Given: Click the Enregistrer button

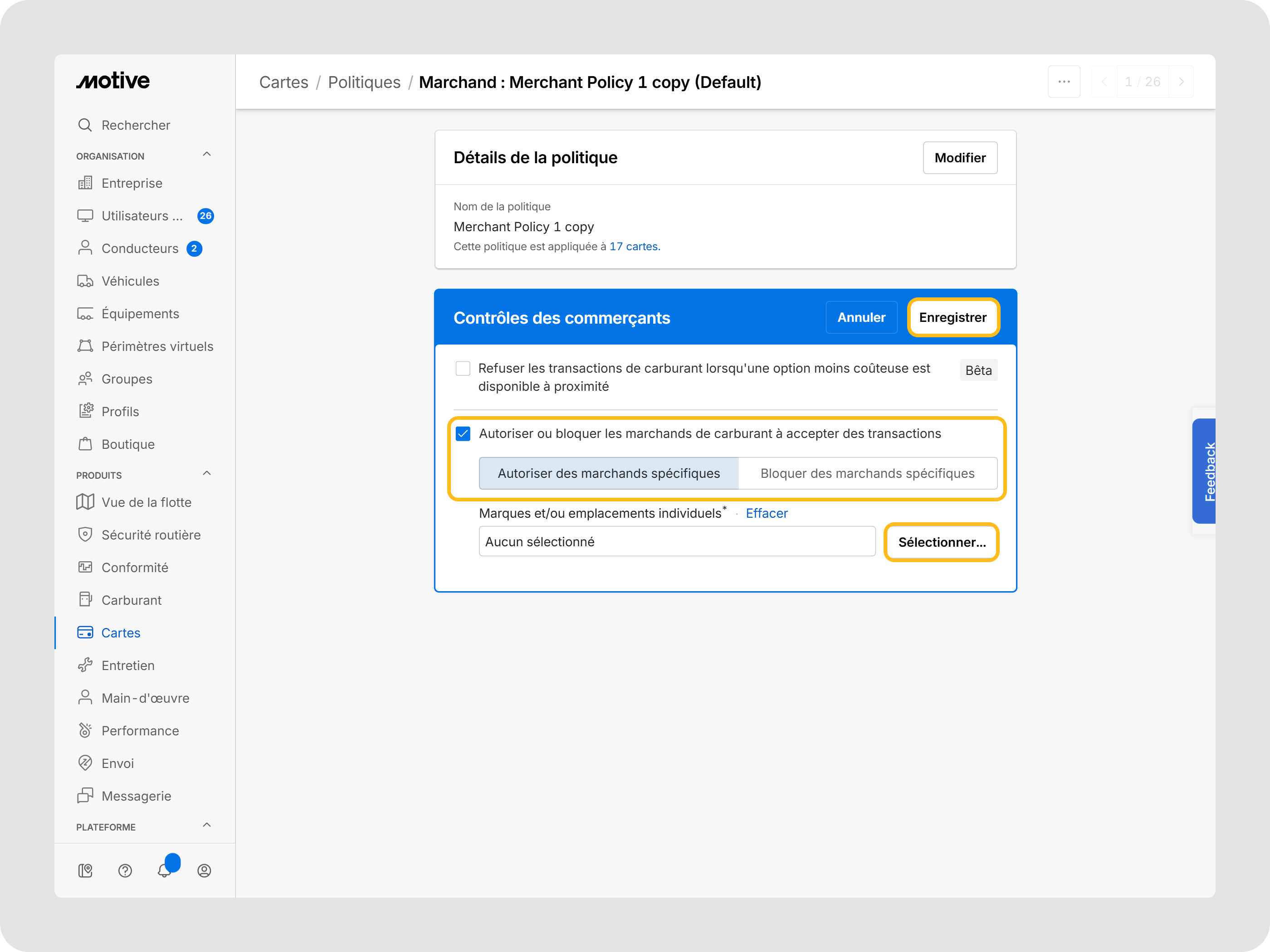Looking at the screenshot, I should pyautogui.click(x=953, y=317).
